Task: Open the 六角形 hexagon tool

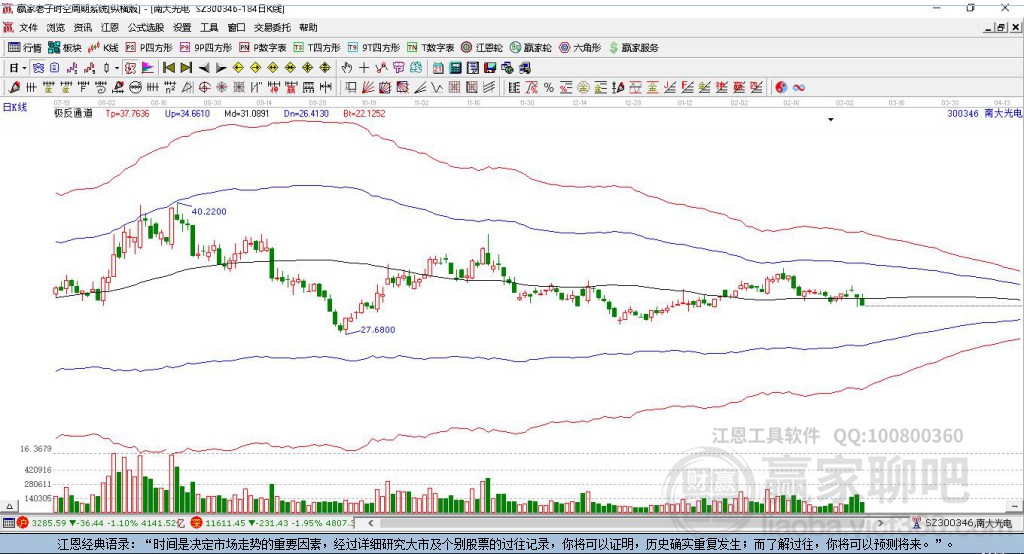Action: click(580, 48)
